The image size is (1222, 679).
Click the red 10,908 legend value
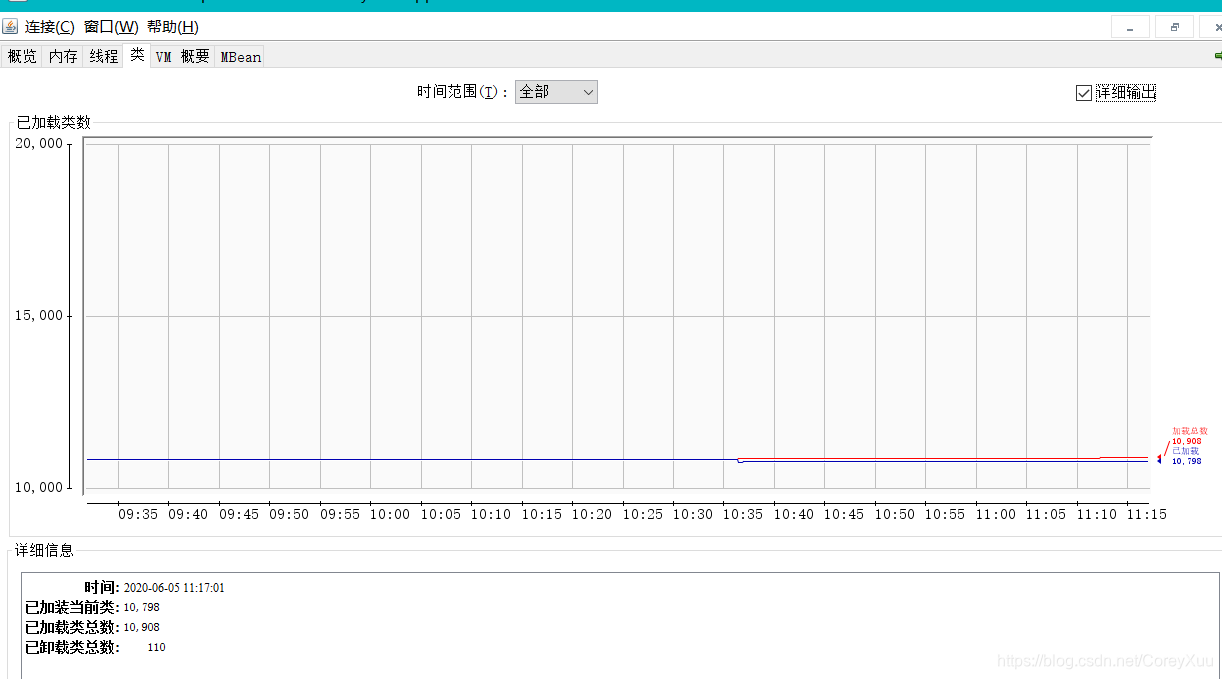(x=1187, y=441)
